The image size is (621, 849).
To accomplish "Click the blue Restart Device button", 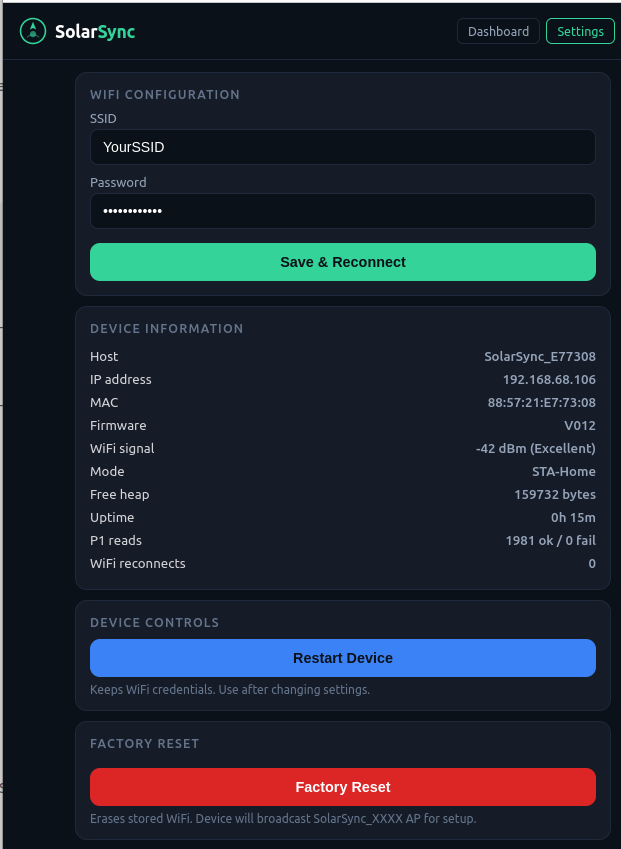I will click(342, 658).
